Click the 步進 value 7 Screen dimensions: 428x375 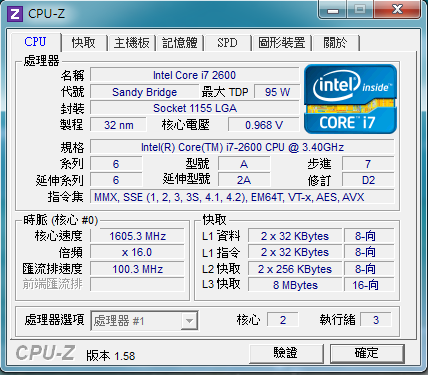368,164
